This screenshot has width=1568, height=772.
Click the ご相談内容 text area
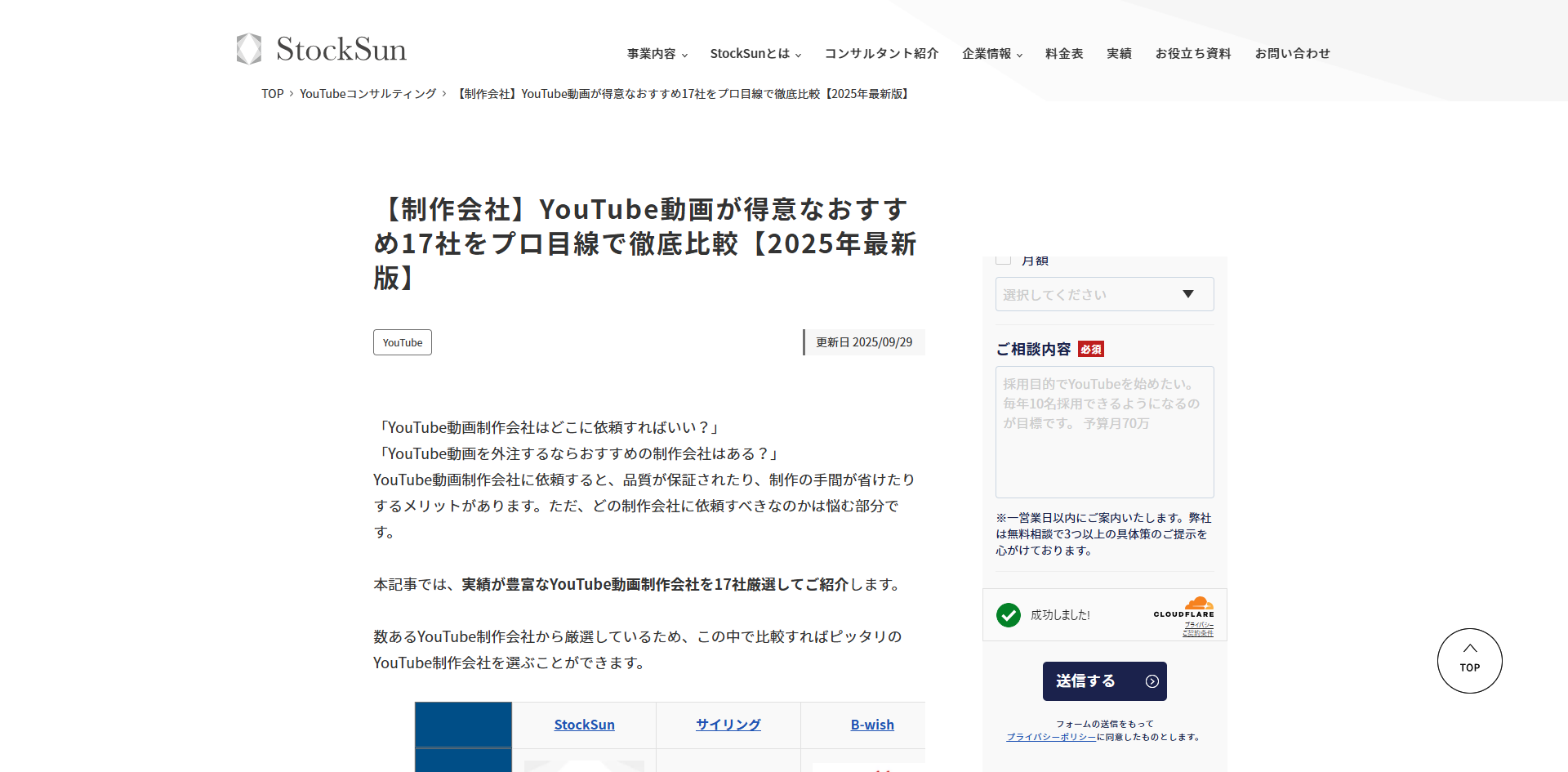1104,431
